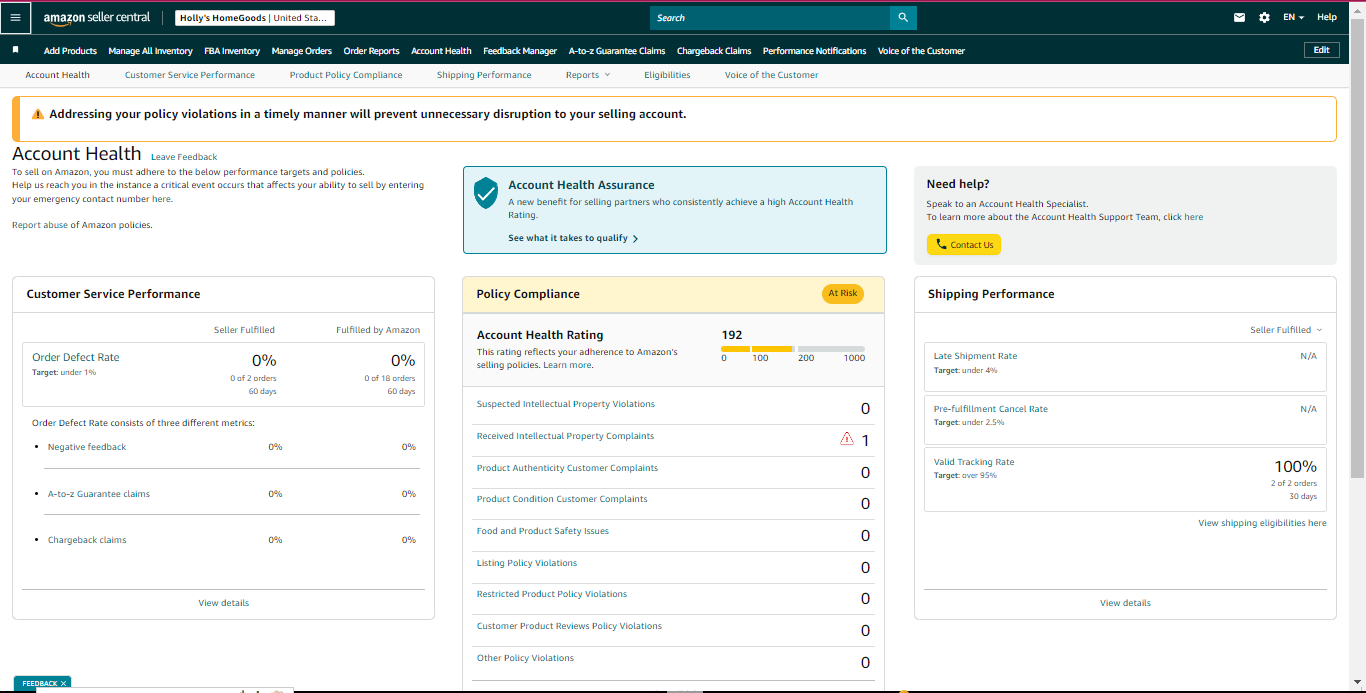Open Performance Notifications bookmark
This screenshot has height=693, width=1366.
814,51
